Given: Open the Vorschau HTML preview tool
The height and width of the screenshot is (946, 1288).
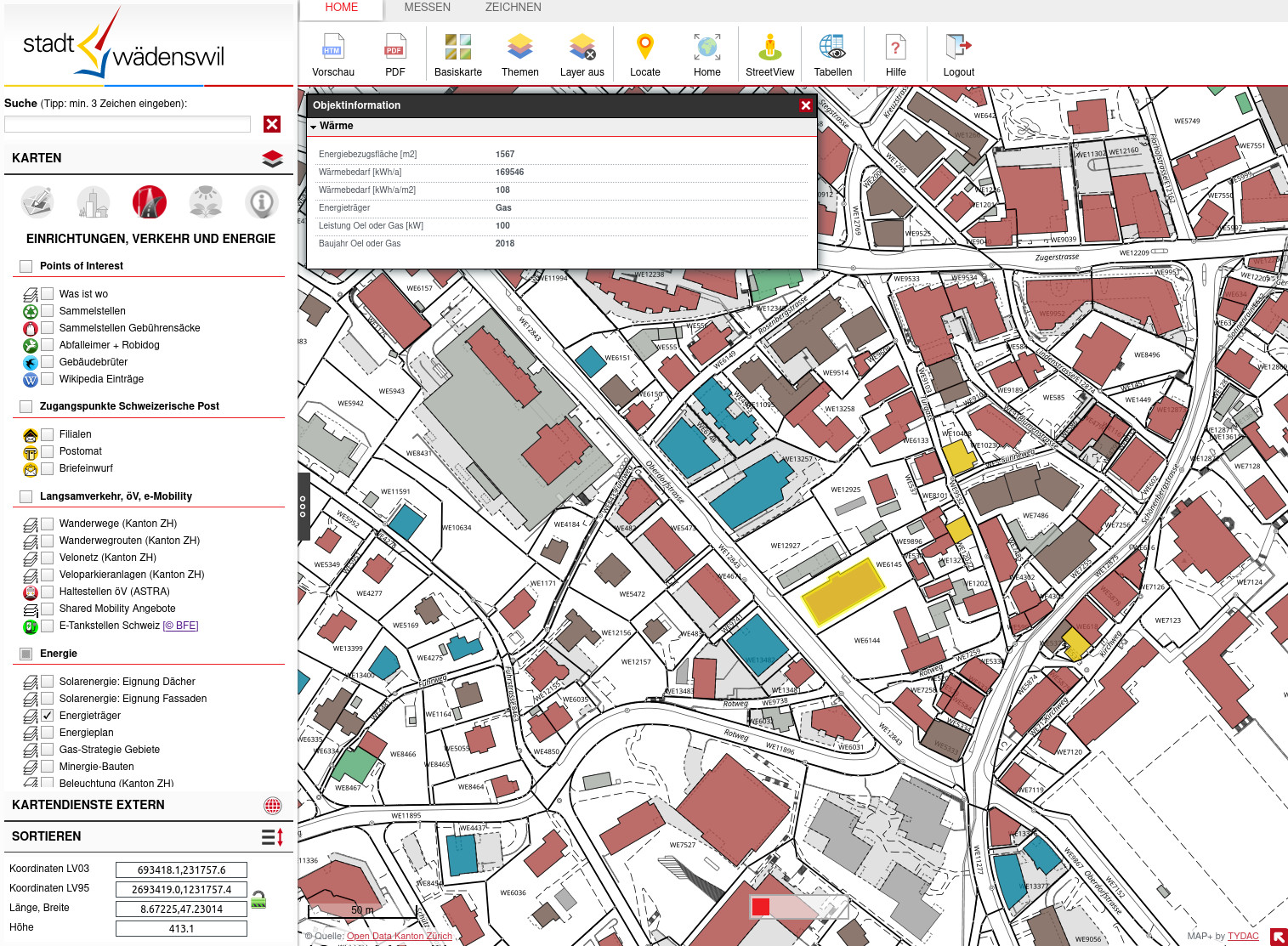Looking at the screenshot, I should point(333,55).
